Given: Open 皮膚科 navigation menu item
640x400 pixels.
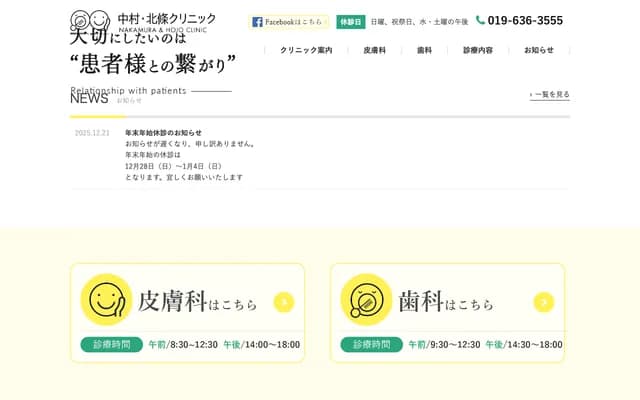Looking at the screenshot, I should pyautogui.click(x=374, y=50).
